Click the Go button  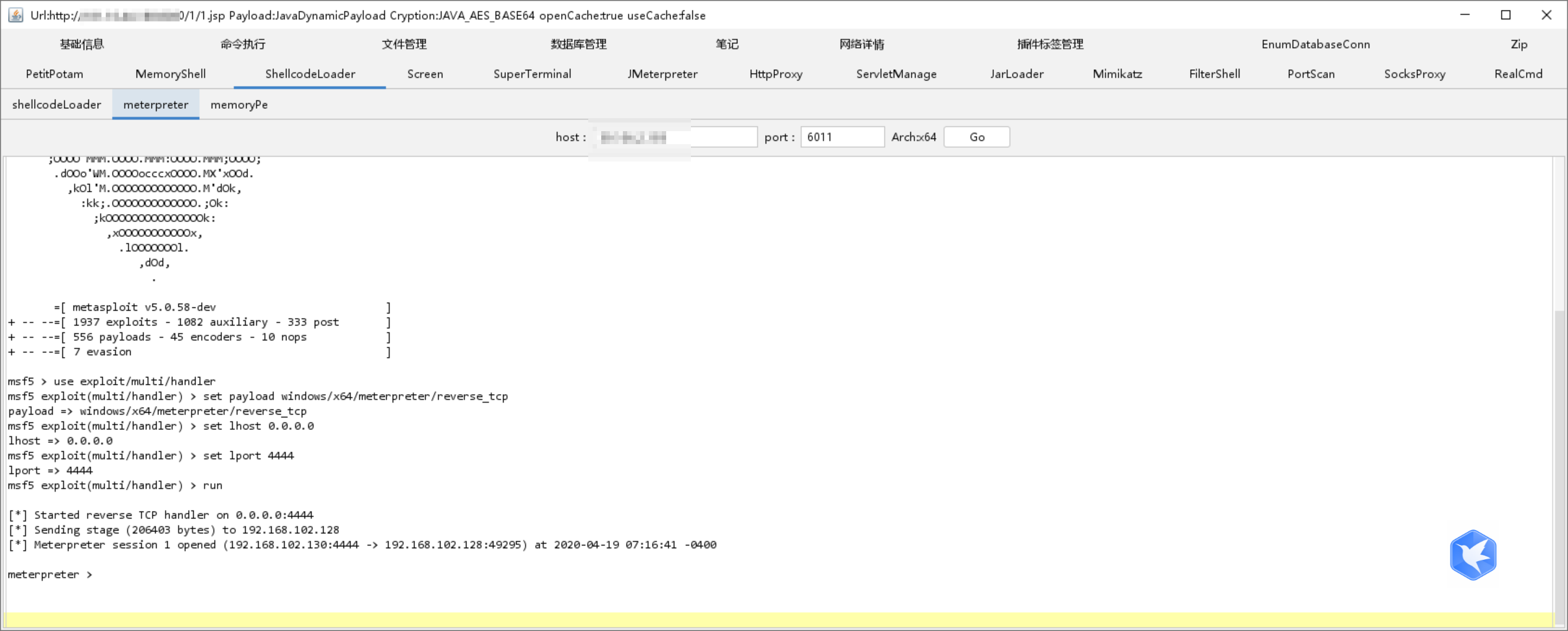click(x=977, y=137)
